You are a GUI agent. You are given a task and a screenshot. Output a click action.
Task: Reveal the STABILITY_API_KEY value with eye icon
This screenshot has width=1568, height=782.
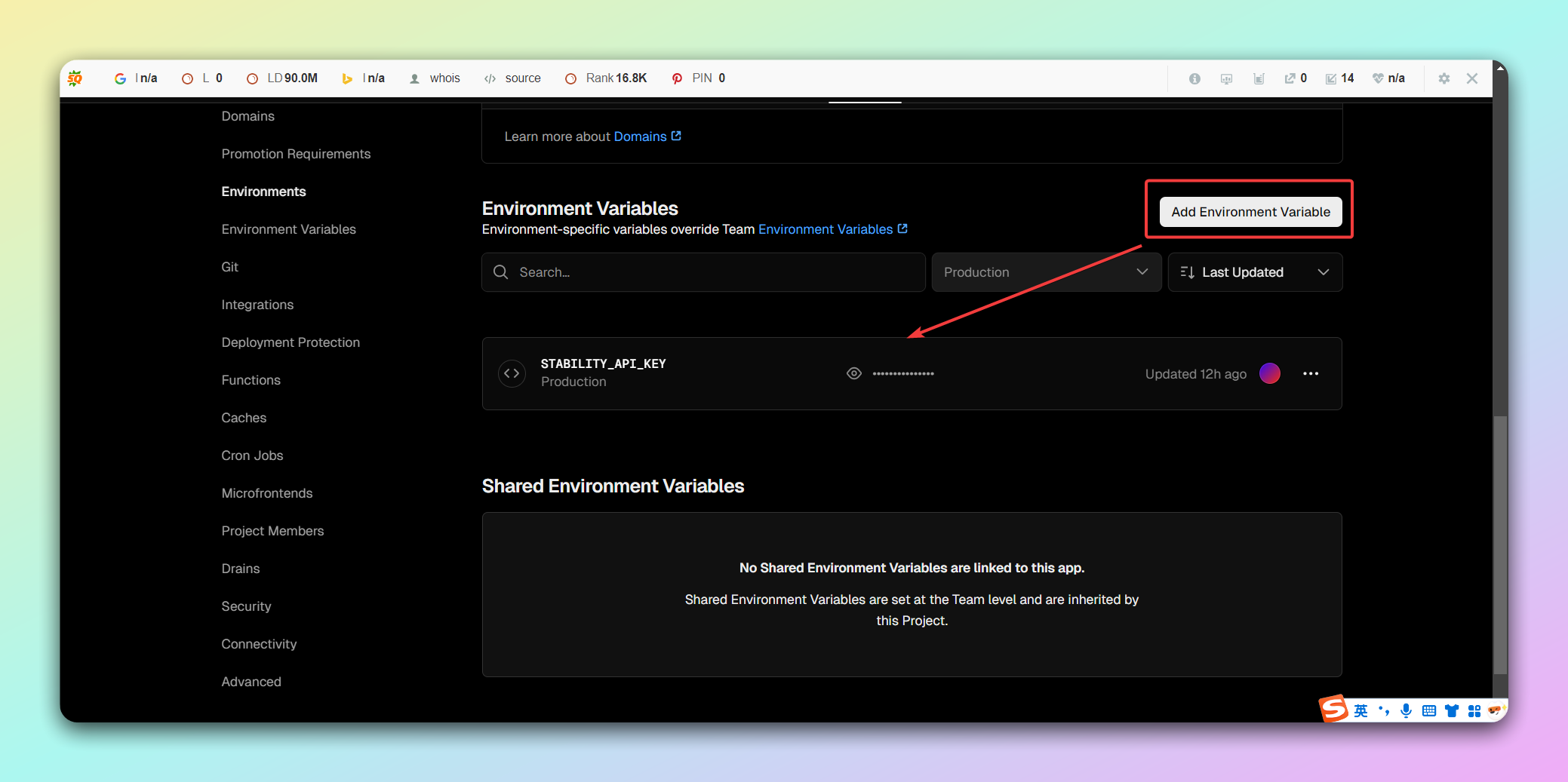tap(853, 373)
